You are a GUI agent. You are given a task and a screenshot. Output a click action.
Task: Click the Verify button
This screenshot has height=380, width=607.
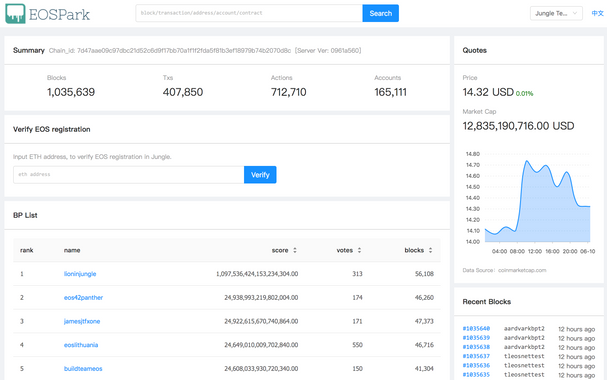tap(260, 175)
